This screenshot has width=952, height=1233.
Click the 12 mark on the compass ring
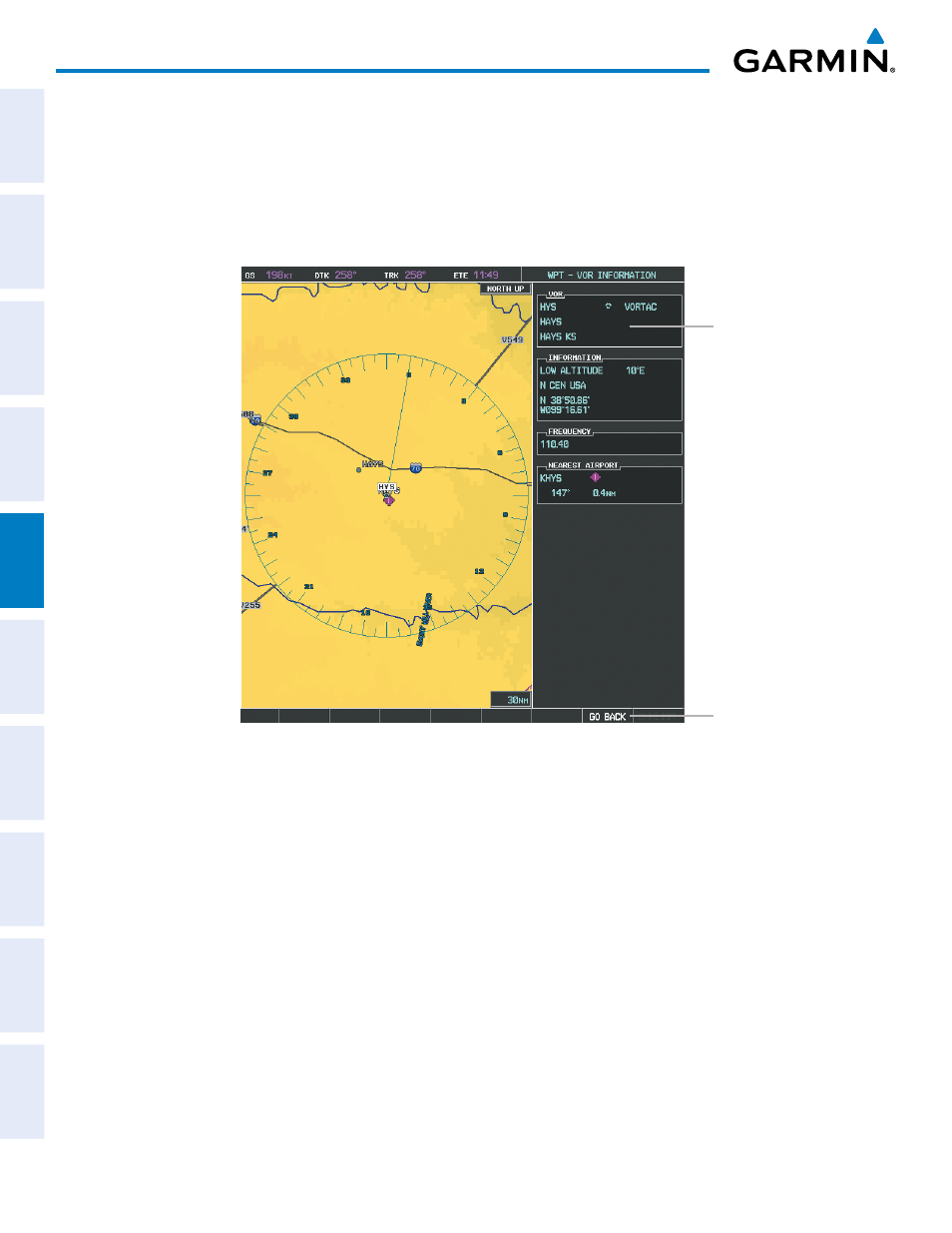click(x=479, y=572)
